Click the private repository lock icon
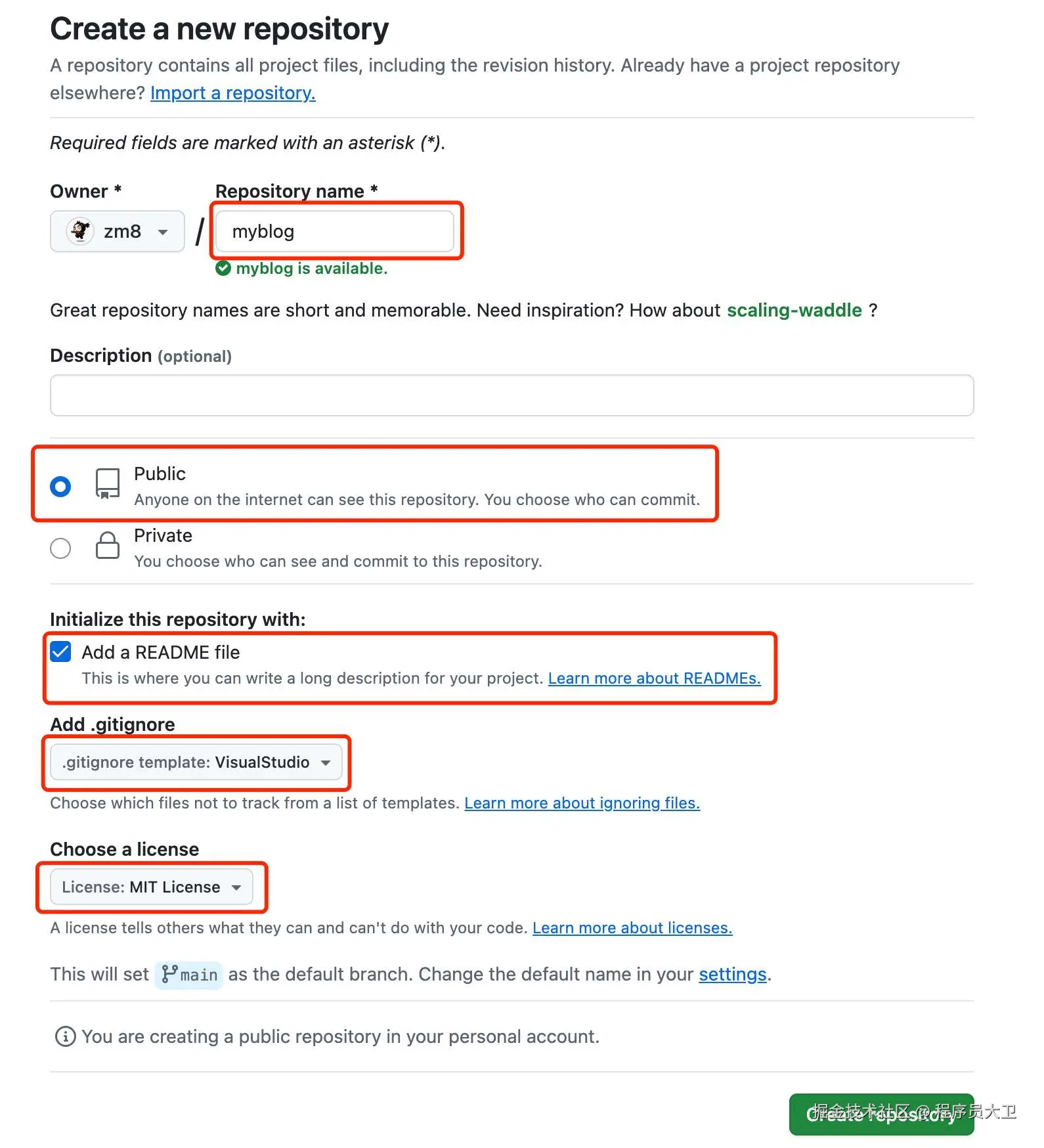1044x1148 pixels. click(108, 546)
